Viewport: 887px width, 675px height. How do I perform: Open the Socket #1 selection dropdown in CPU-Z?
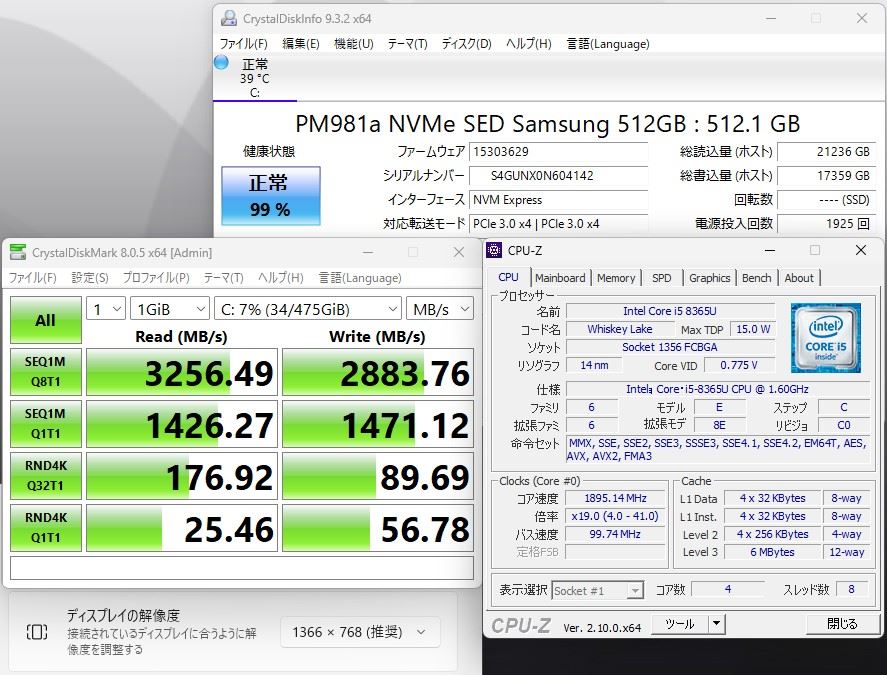tap(597, 591)
